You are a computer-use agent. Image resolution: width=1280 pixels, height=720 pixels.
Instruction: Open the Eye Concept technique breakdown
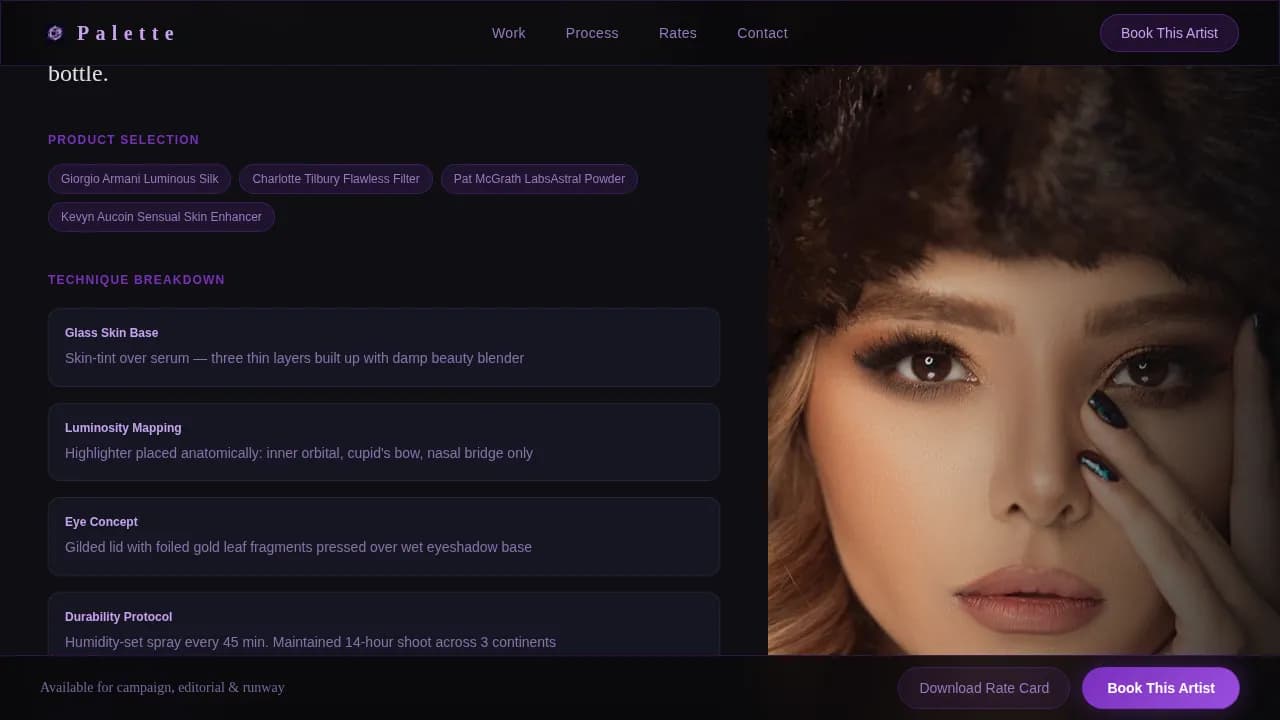pos(384,536)
